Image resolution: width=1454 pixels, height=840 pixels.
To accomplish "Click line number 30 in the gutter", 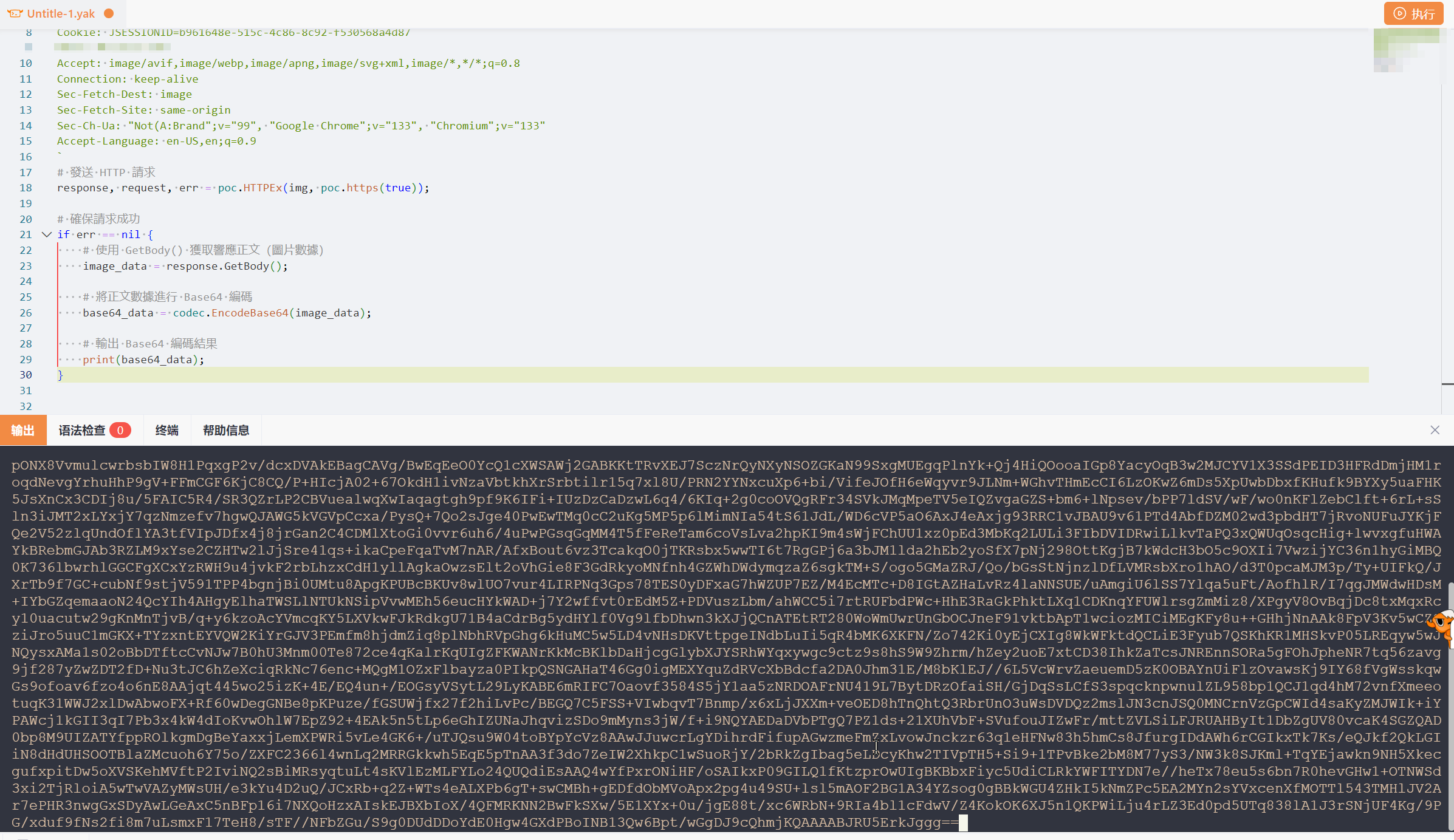I will point(26,375).
